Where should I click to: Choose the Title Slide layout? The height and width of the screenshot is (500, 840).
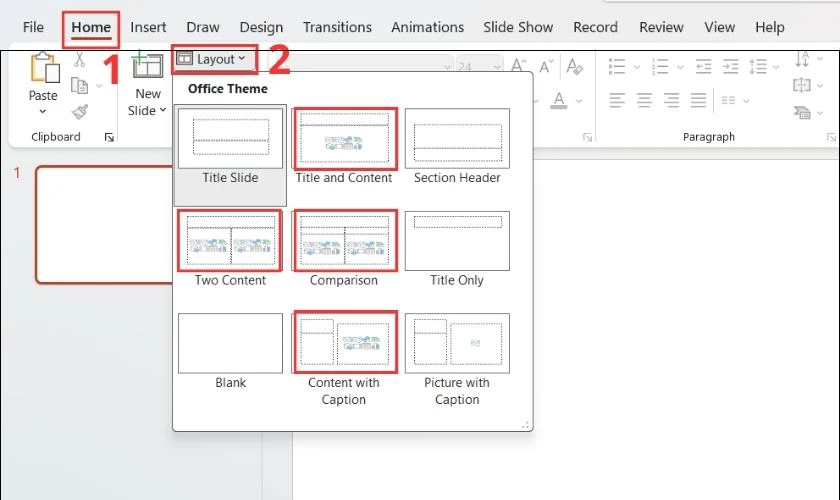(x=230, y=155)
